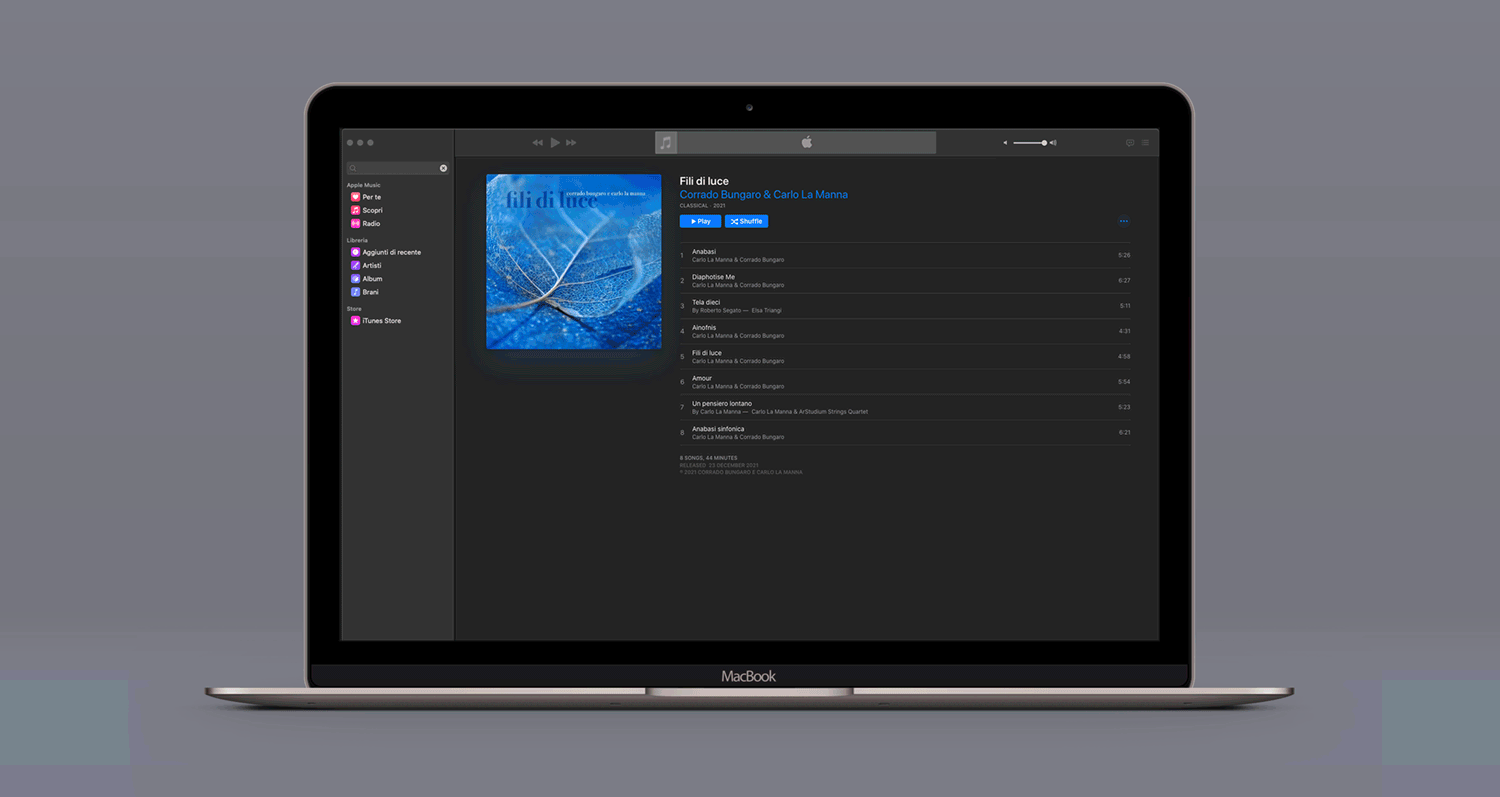Clear the search field with the X

pyautogui.click(x=444, y=168)
